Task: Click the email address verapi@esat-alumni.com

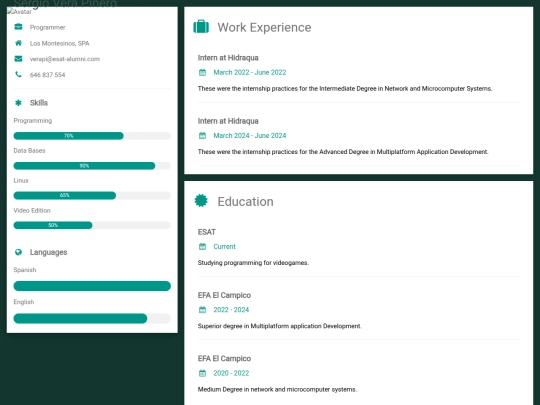Action: coord(65,59)
